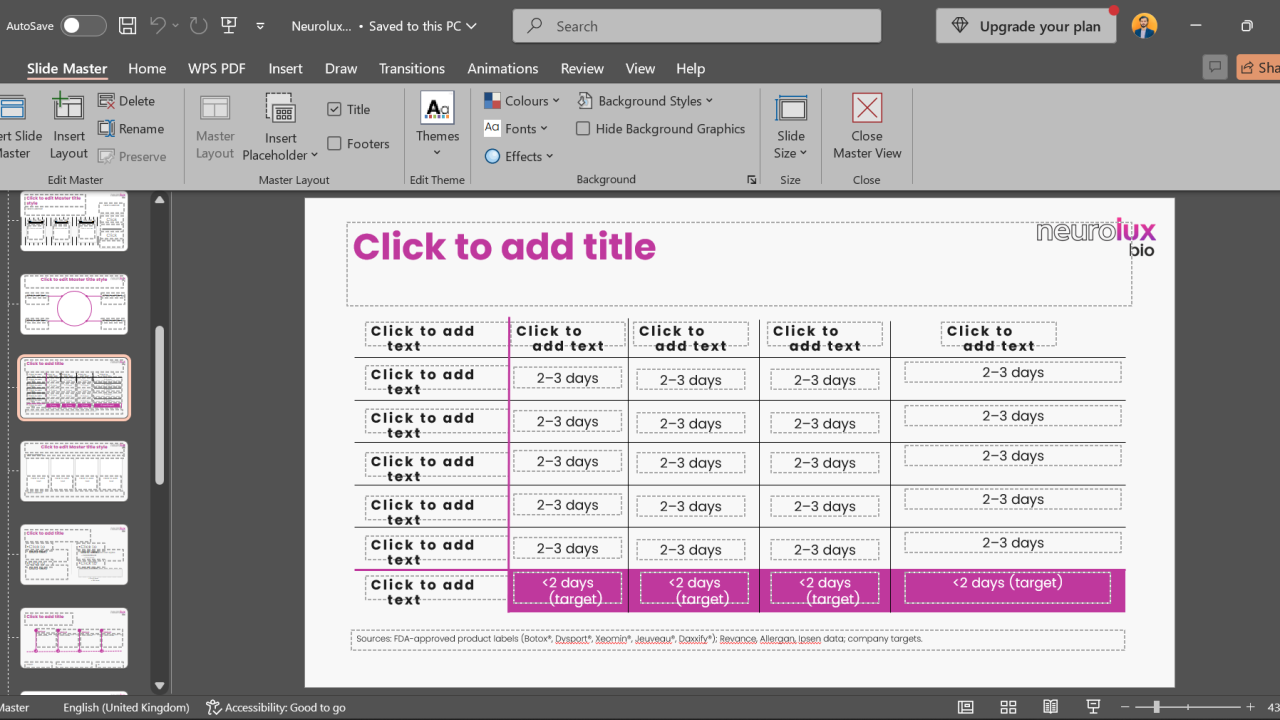Start Slide Show from status bar
This screenshot has height=720, width=1280.
1094,707
